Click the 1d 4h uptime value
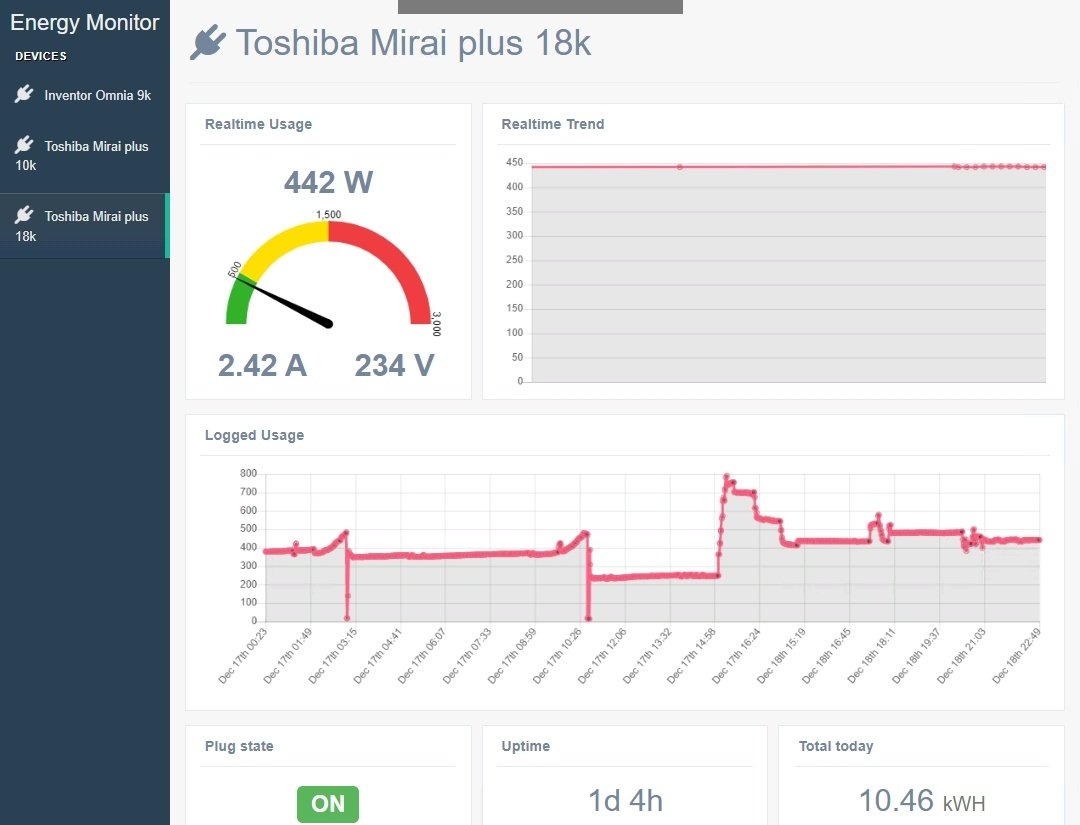1080x825 pixels. coord(625,801)
